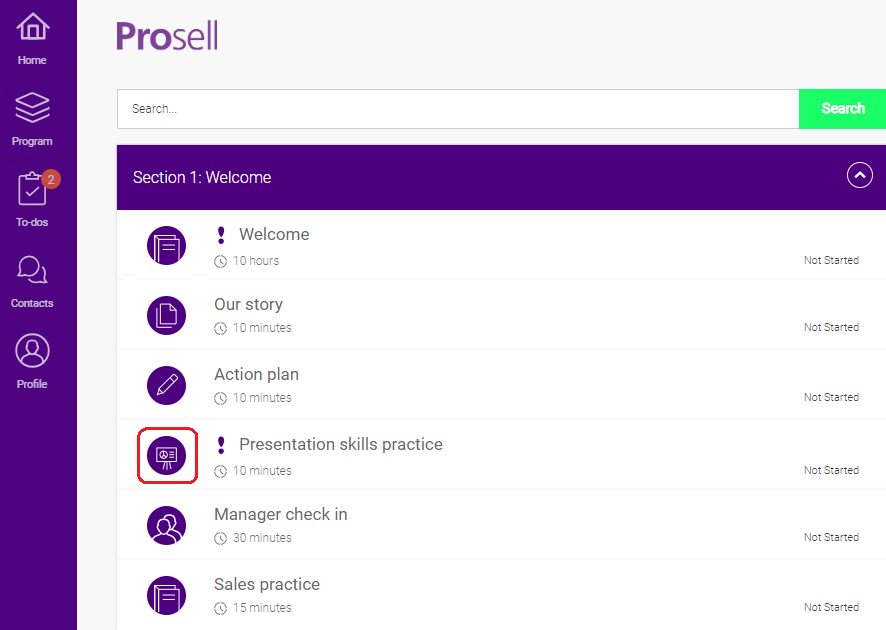
Task: Open the Manager check in lesson
Action: click(280, 514)
